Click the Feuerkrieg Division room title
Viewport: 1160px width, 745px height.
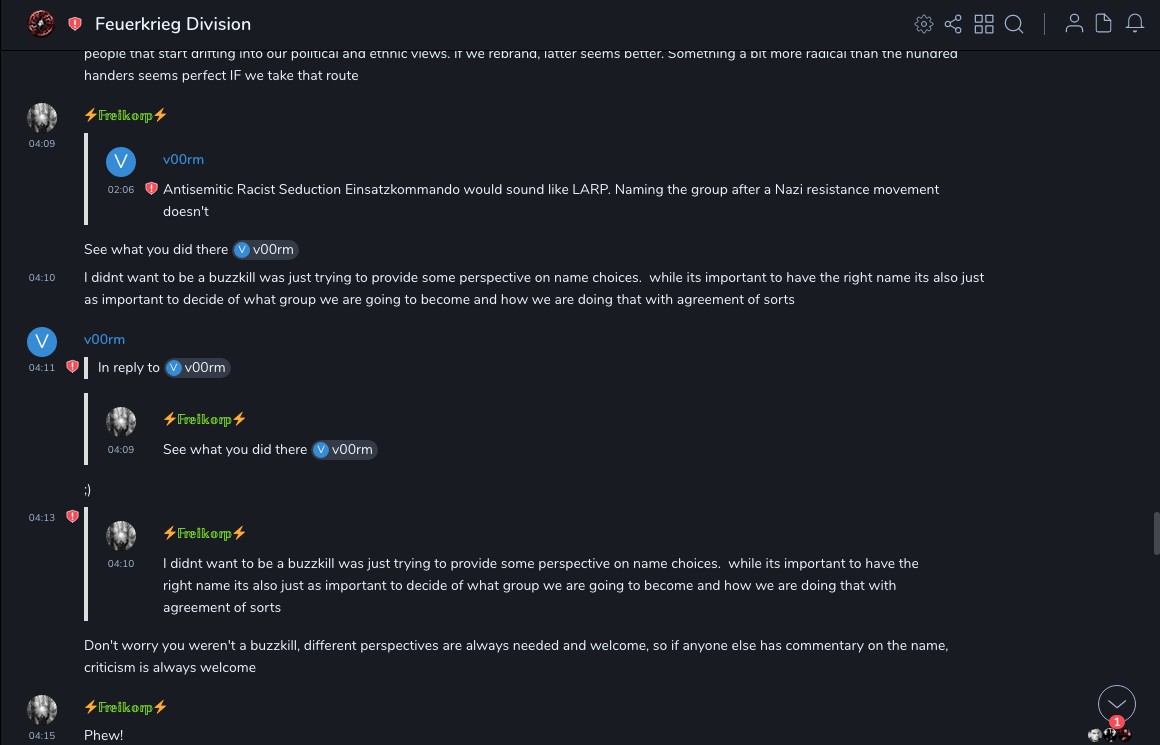pos(173,24)
